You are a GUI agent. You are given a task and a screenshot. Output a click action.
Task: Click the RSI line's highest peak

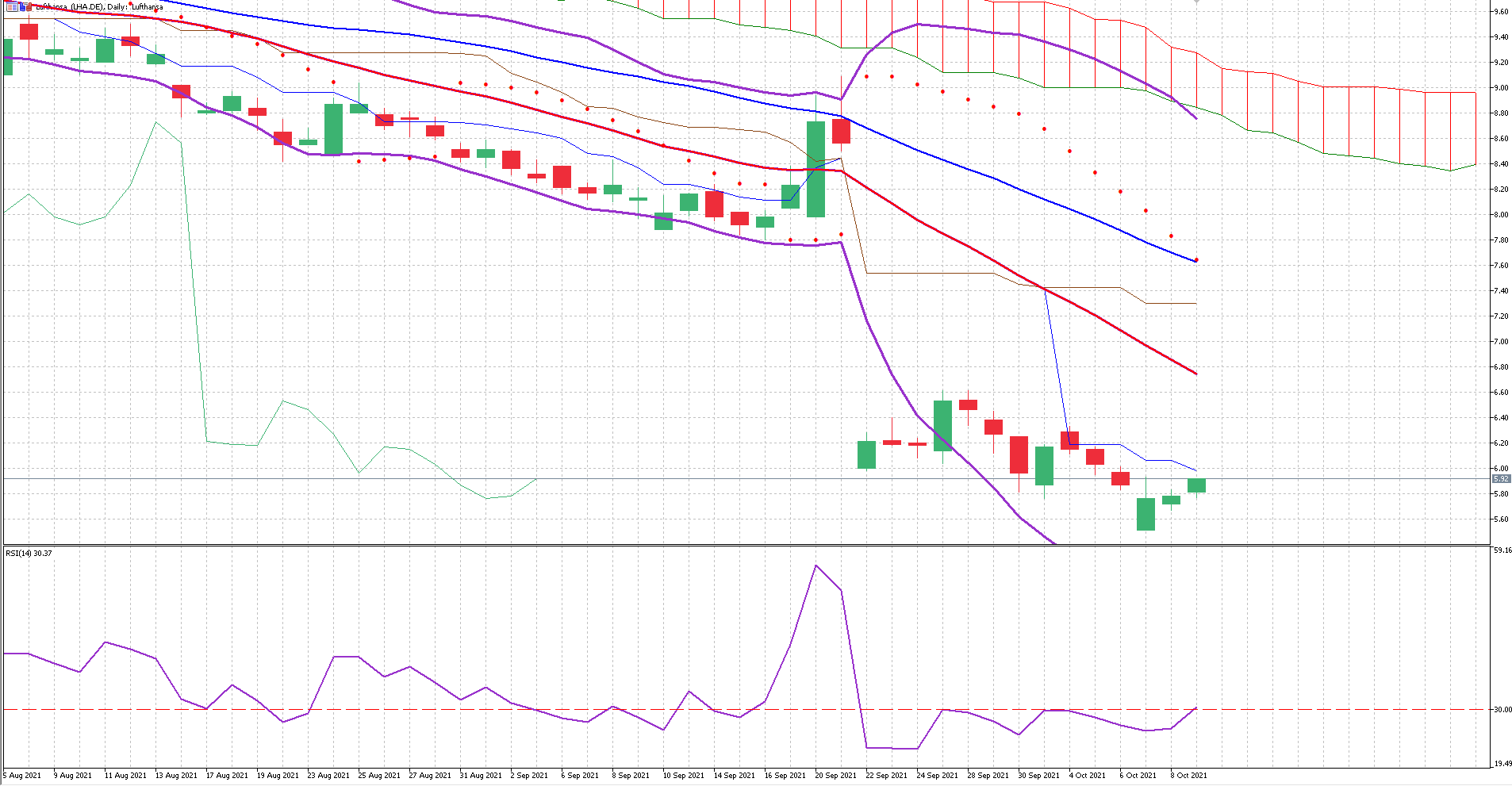815,566
